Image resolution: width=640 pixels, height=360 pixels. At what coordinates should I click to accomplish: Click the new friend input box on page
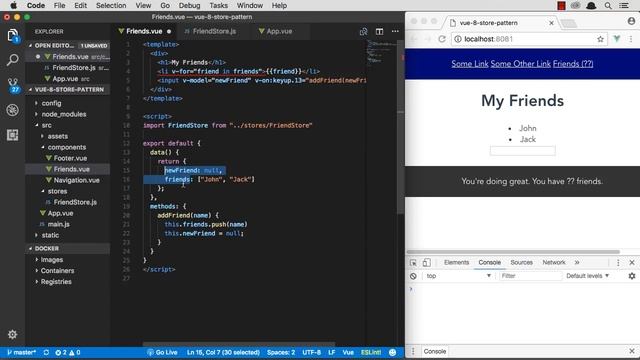(x=522, y=151)
